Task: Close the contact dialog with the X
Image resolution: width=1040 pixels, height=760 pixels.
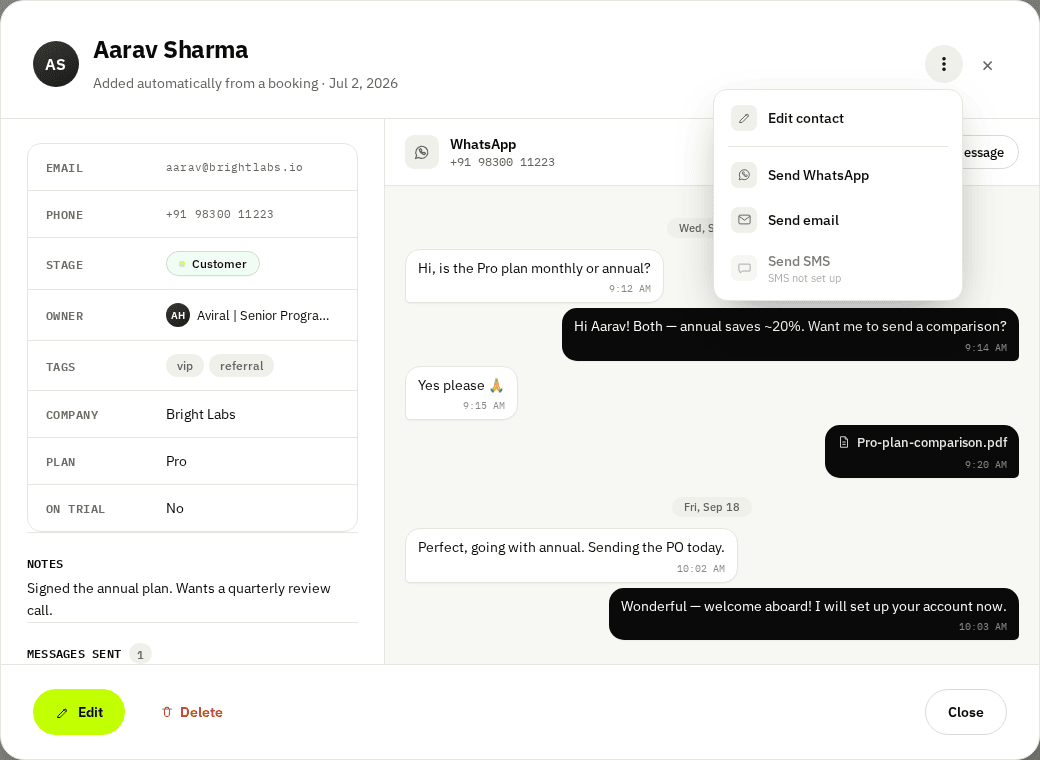Action: tap(987, 65)
